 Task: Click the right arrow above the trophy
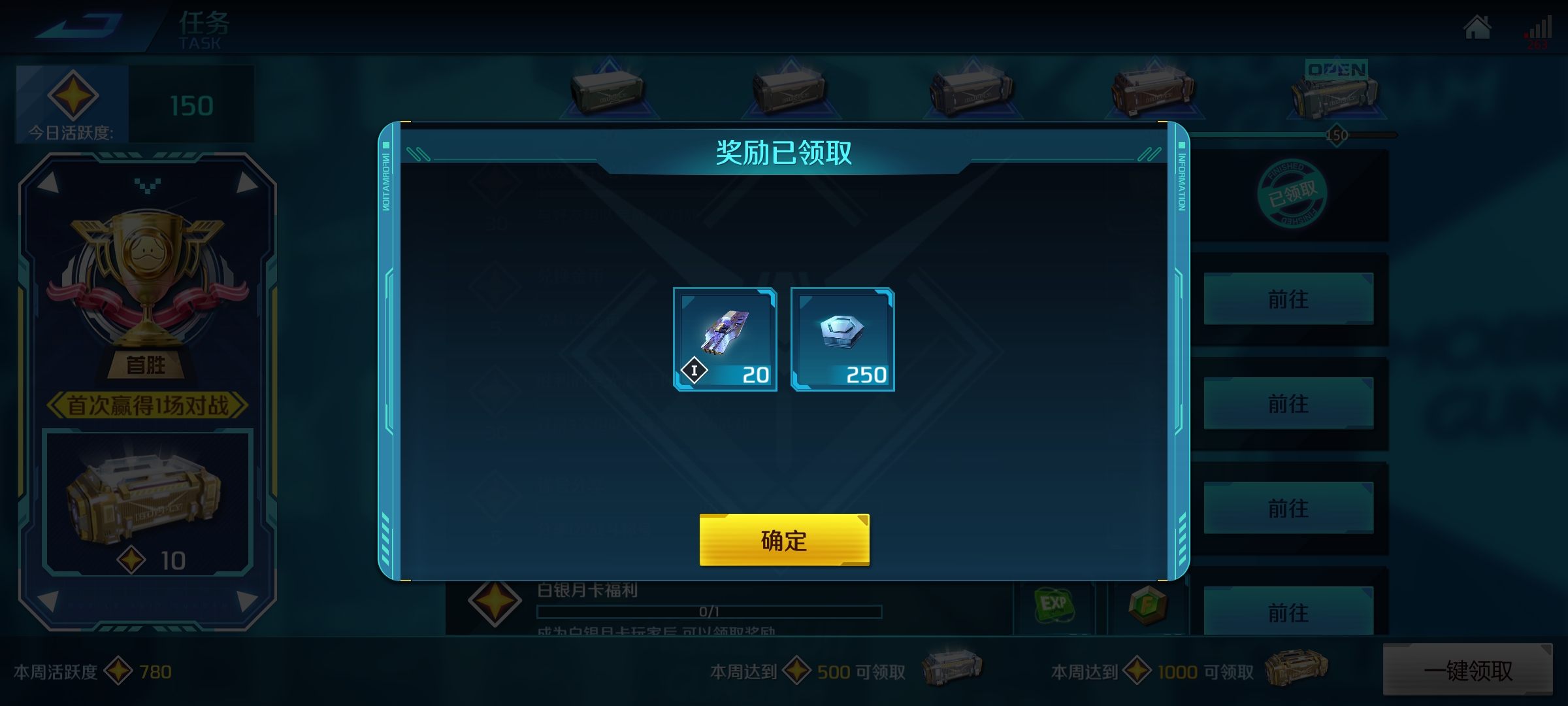(x=246, y=183)
